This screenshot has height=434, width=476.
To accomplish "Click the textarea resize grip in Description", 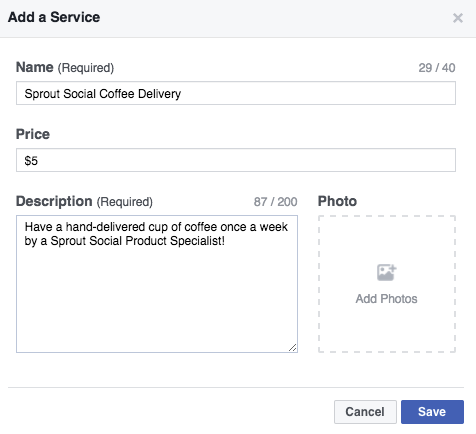I will [292, 348].
